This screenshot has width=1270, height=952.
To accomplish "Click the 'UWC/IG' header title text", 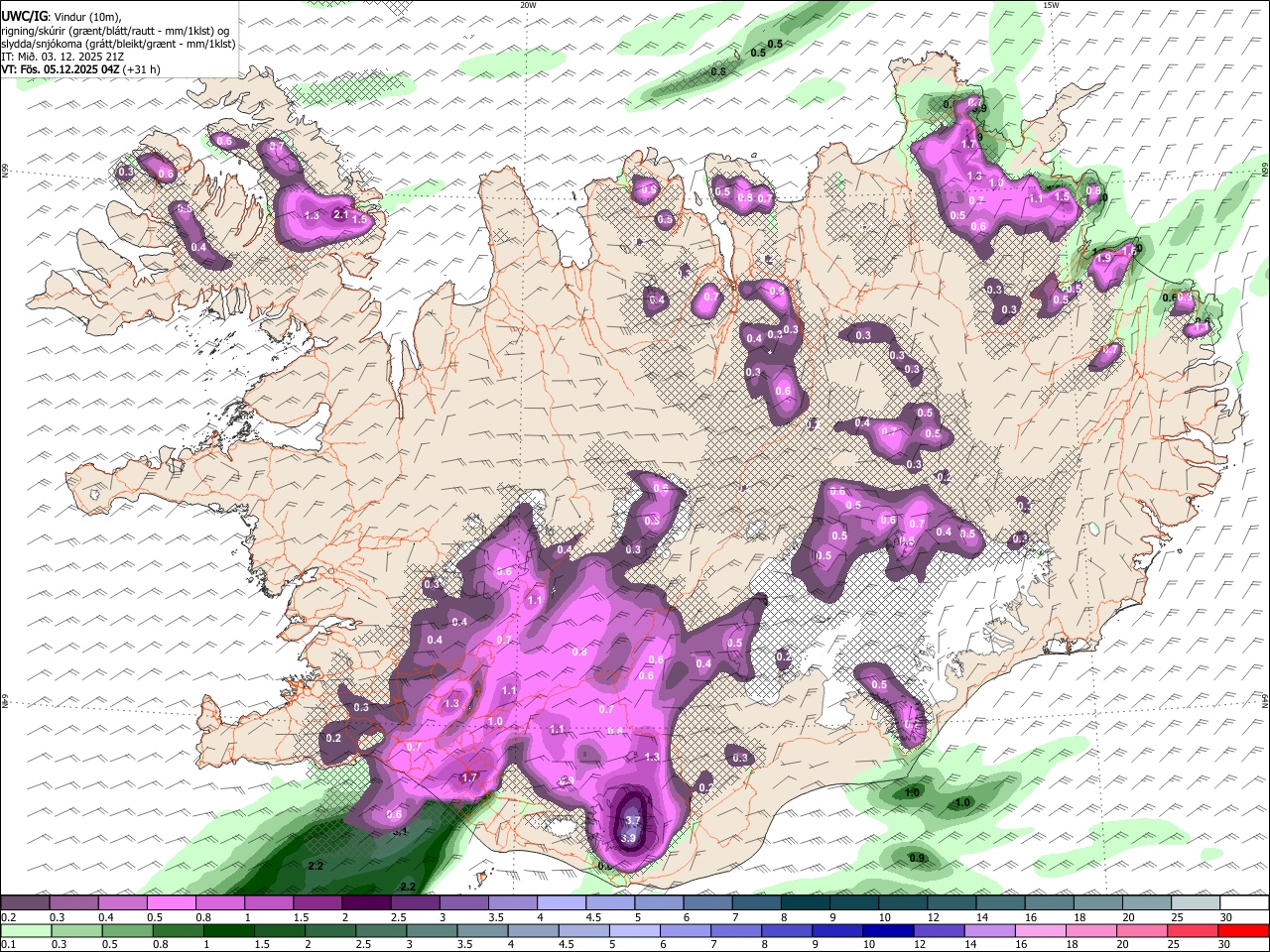I will click(25, 16).
